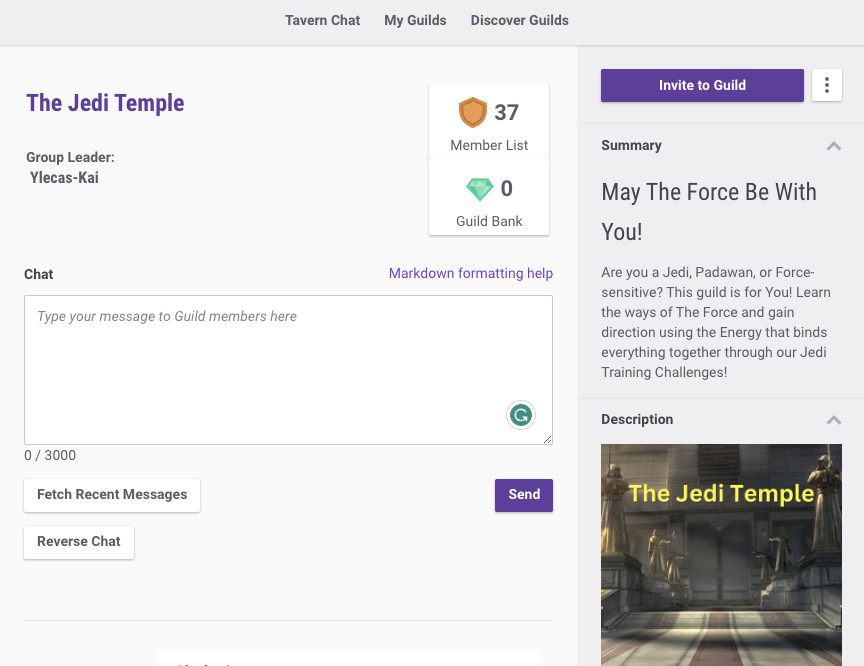Click the guild bank gem count 0
The height and width of the screenshot is (666, 864).
(506, 189)
